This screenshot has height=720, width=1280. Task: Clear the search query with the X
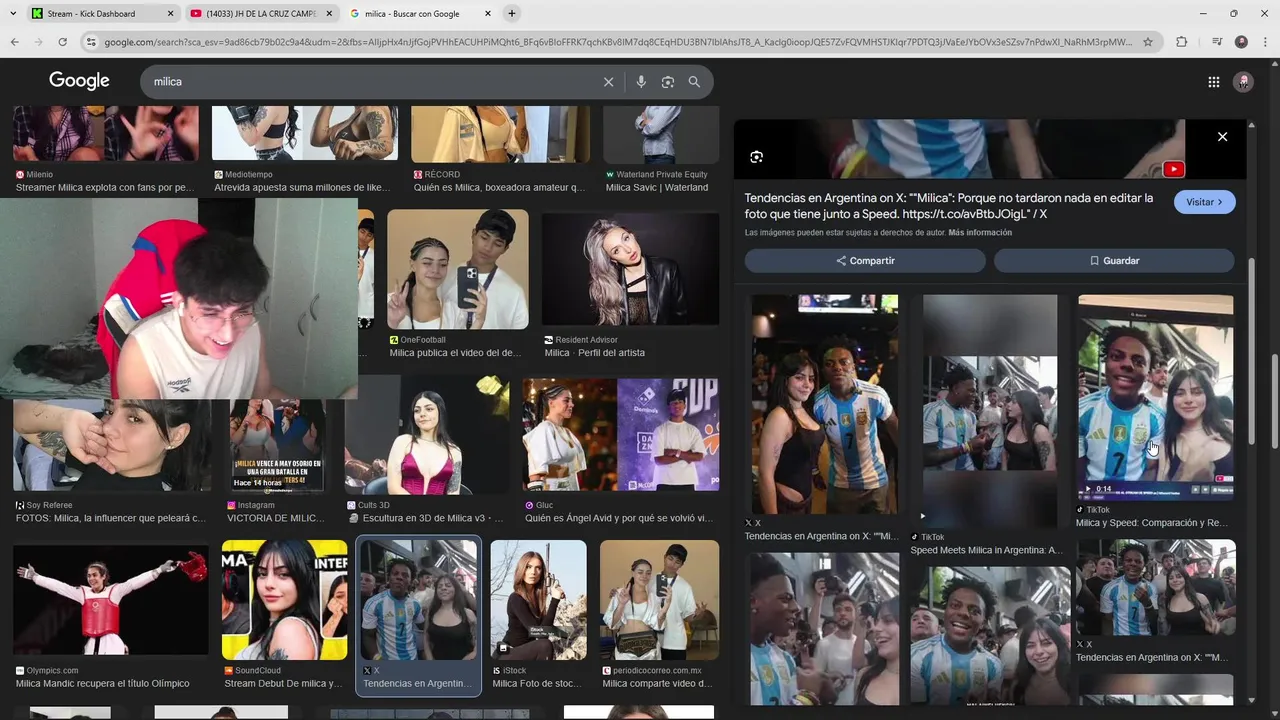point(608,82)
